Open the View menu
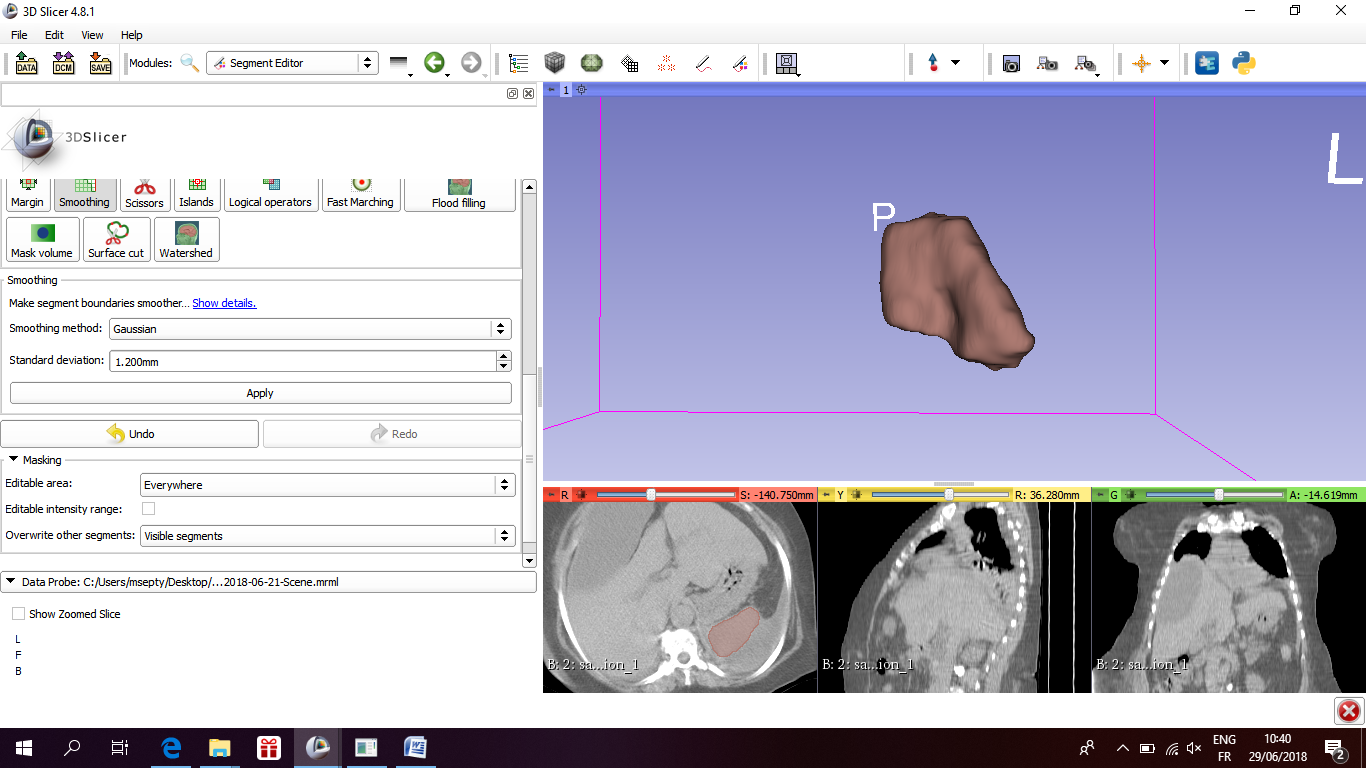The image size is (1366, 768). tap(92, 35)
